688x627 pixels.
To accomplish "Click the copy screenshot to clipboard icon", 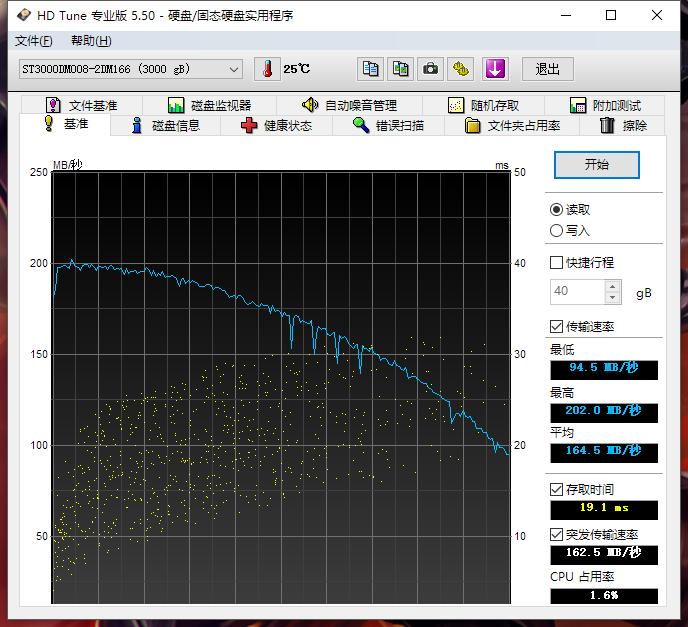I will pos(401,69).
